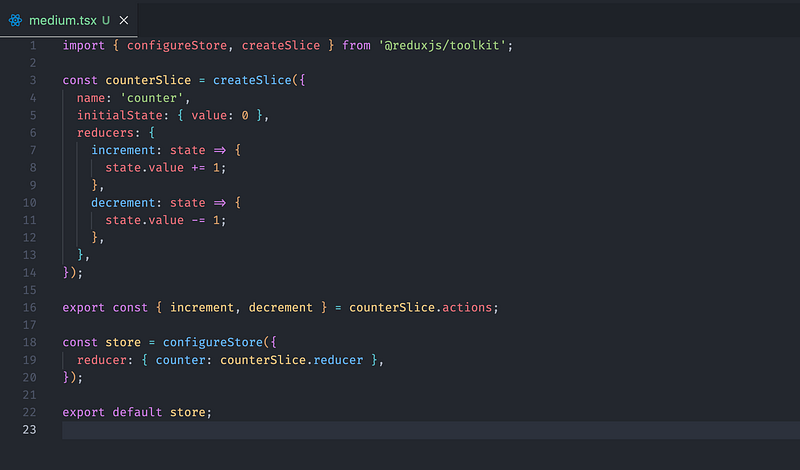Image resolution: width=800 pixels, height=470 pixels.
Task: Click the 'export' keyword on line 16
Action: click(83, 307)
